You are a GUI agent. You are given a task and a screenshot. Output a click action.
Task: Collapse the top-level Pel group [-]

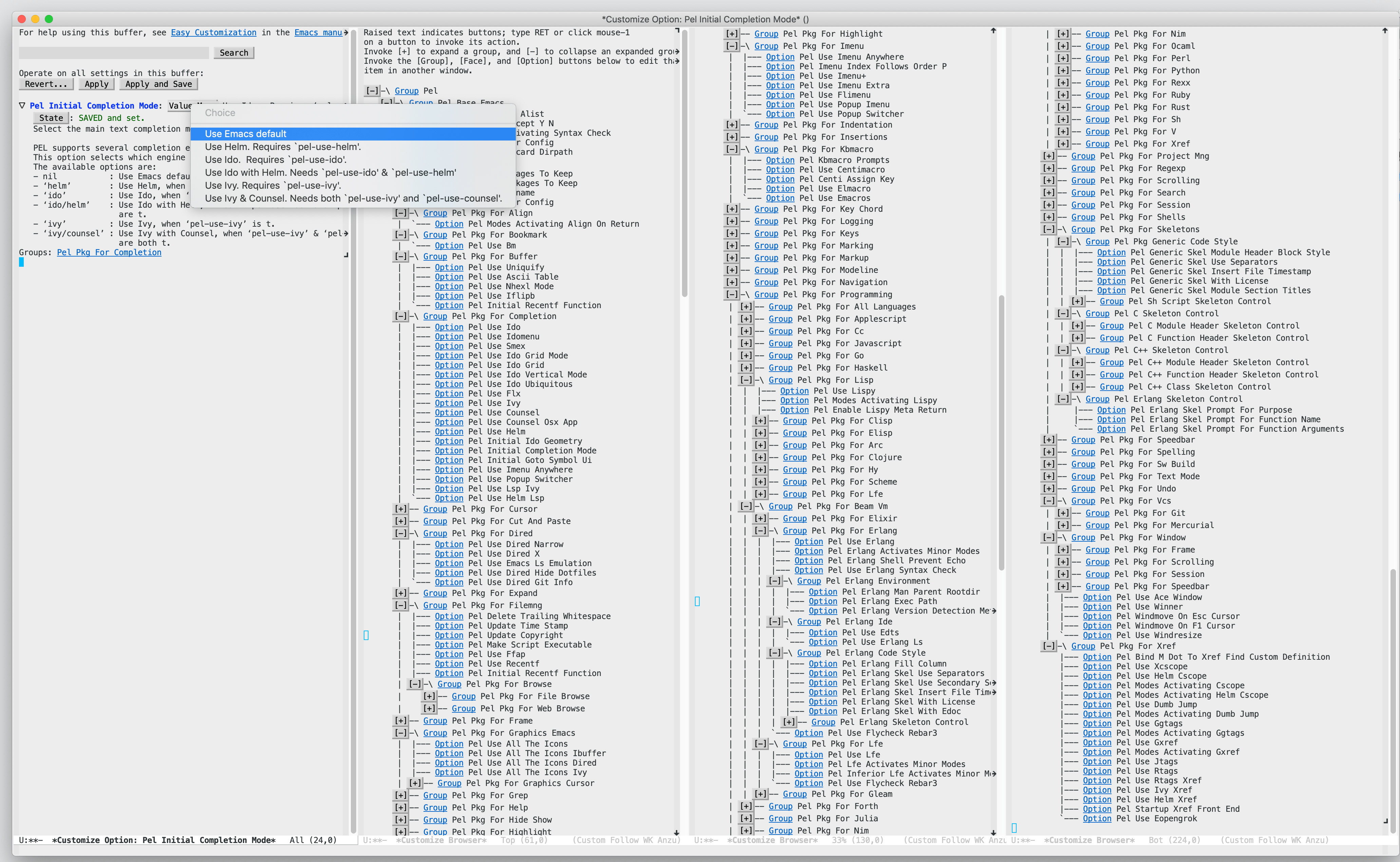(x=372, y=91)
